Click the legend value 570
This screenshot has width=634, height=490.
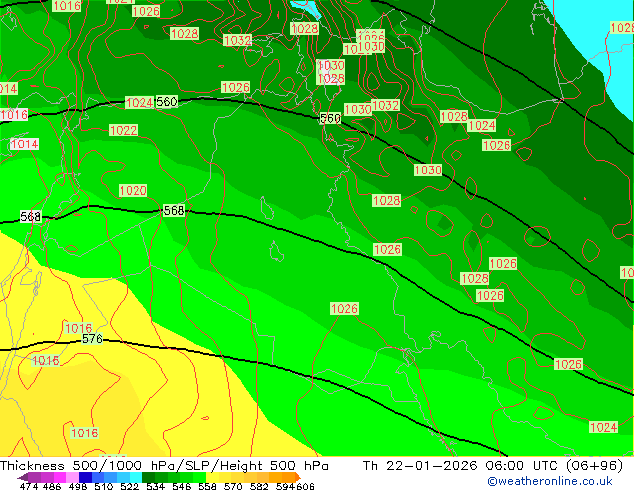[x=233, y=486]
